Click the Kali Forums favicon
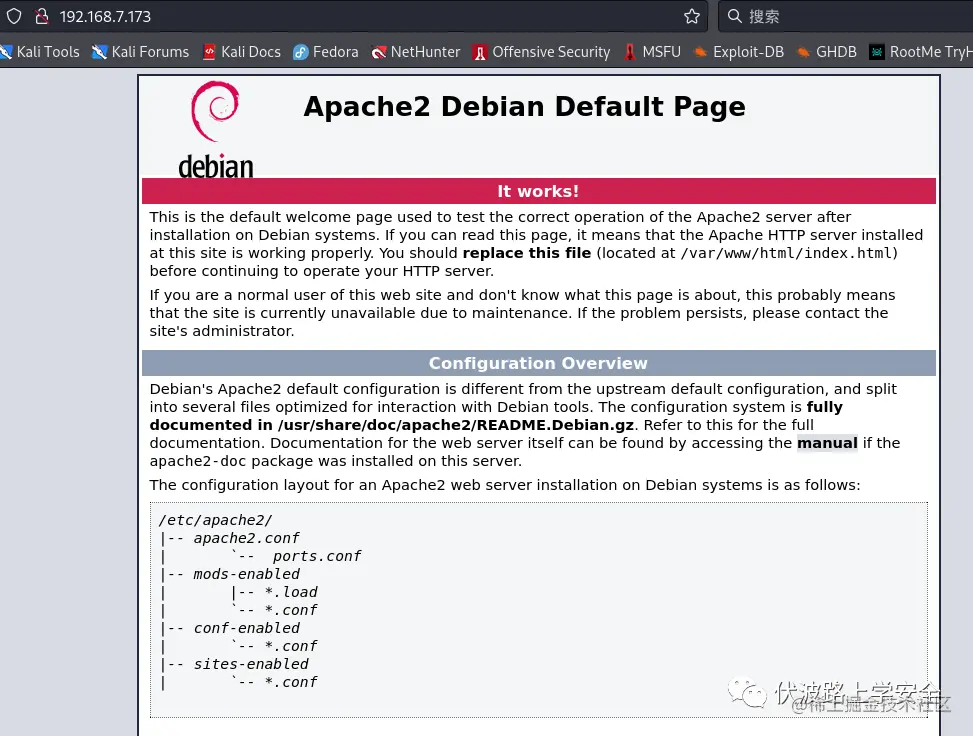973x736 pixels. [99, 52]
